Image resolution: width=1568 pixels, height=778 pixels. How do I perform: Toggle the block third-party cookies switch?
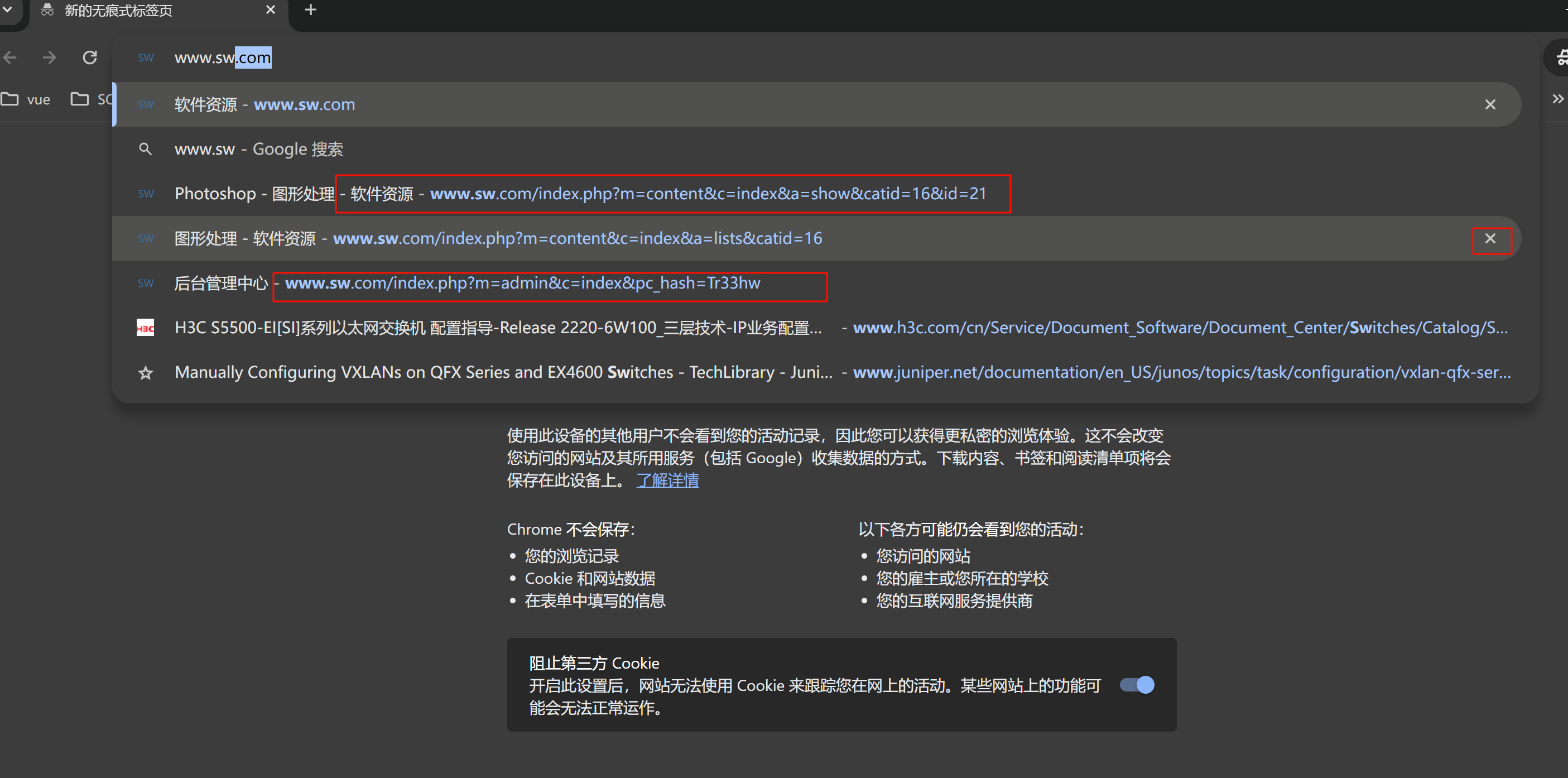click(x=1137, y=685)
